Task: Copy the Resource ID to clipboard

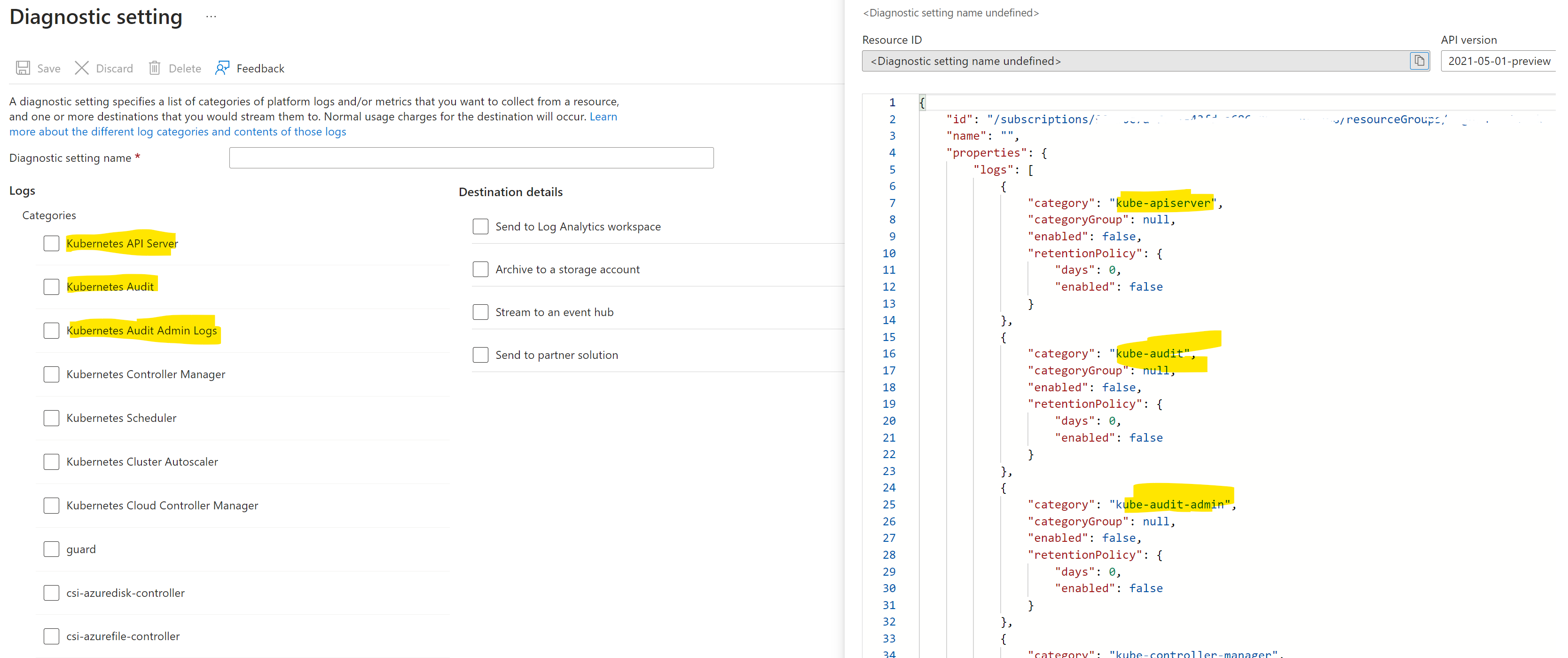Action: tap(1419, 61)
